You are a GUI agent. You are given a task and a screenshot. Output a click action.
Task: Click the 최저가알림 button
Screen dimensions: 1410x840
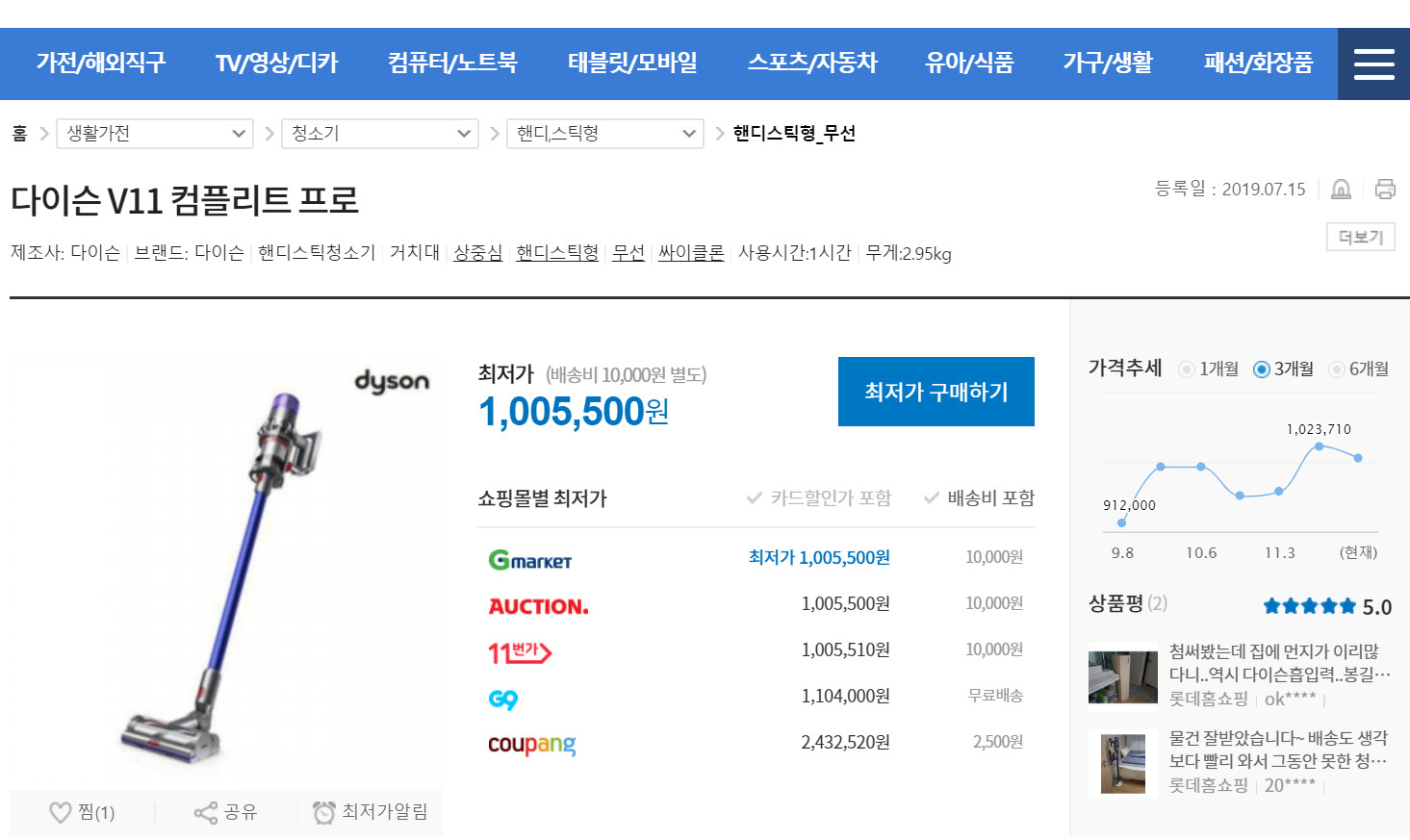pos(371,813)
